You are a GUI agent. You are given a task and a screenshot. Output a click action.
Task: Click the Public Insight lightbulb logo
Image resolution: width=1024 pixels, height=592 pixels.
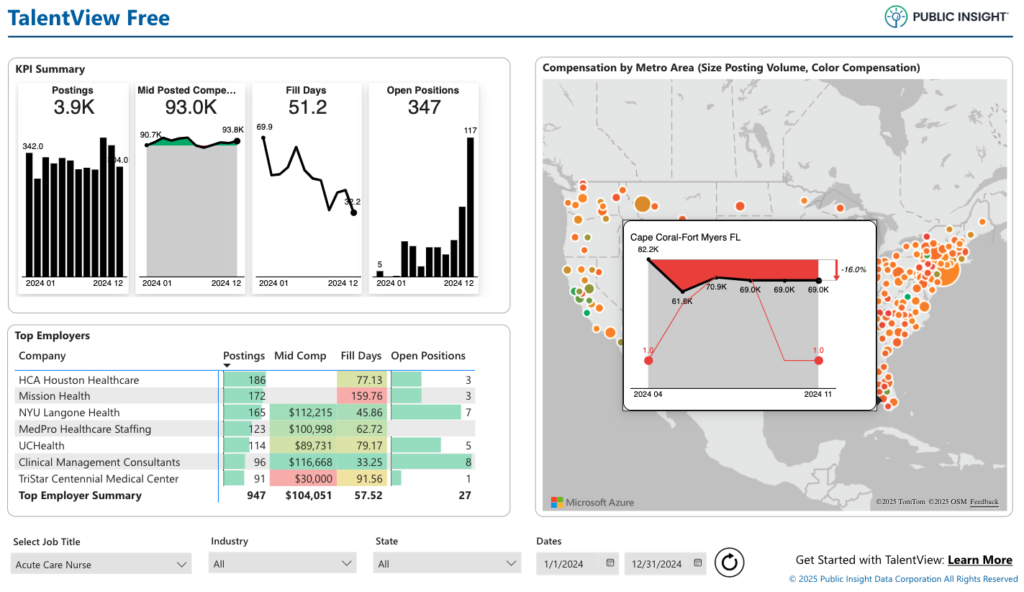tap(895, 16)
